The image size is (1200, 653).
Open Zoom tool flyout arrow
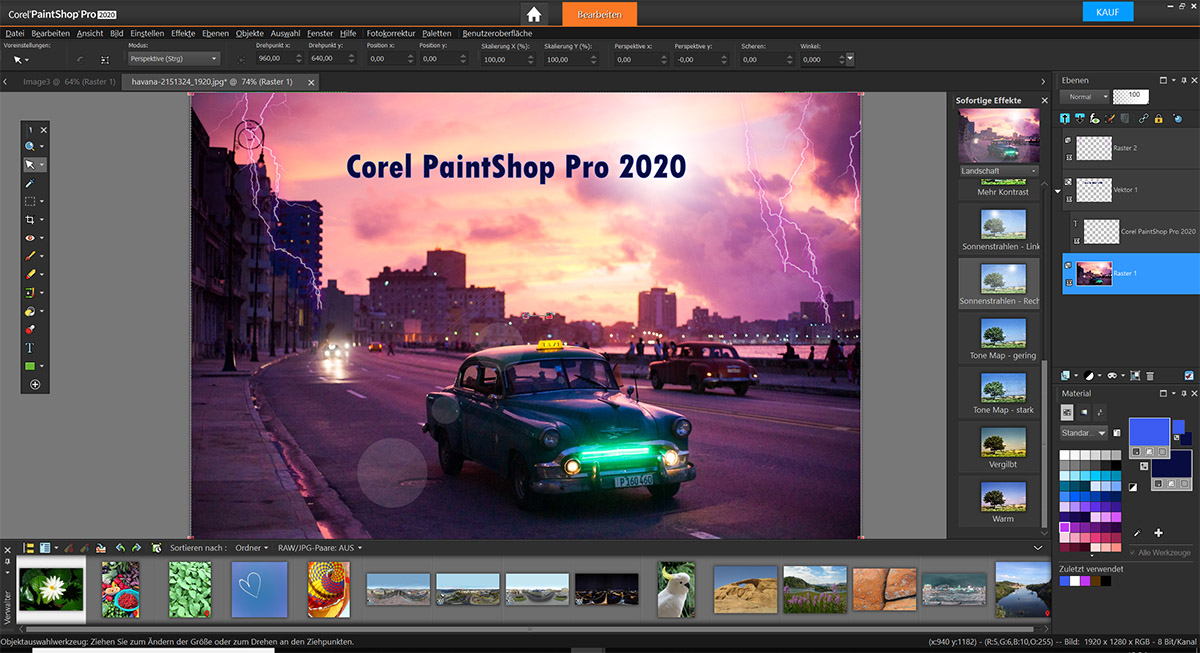pos(42,146)
